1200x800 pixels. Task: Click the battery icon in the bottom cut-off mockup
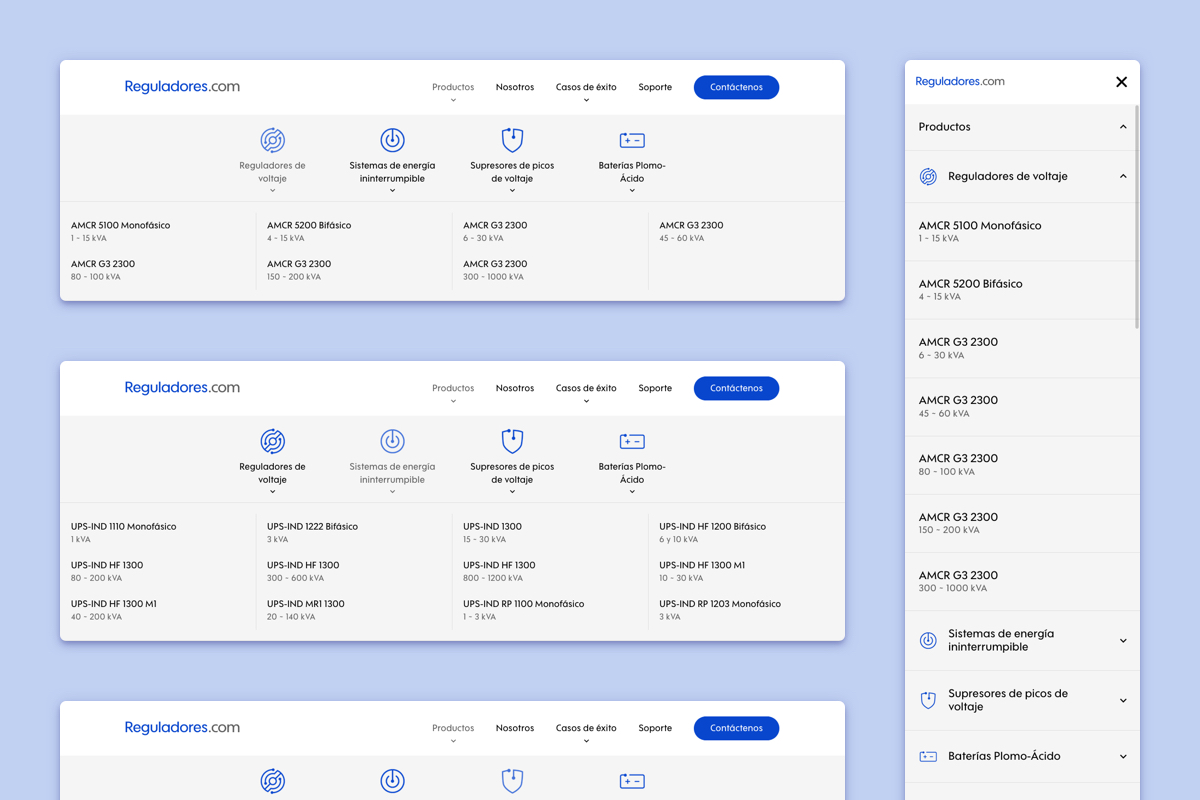(632, 782)
